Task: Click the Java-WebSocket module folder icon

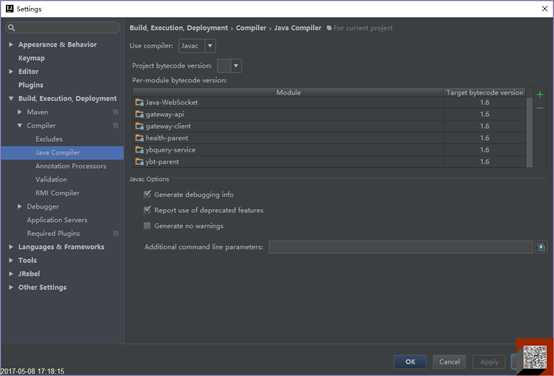Action: click(140, 102)
